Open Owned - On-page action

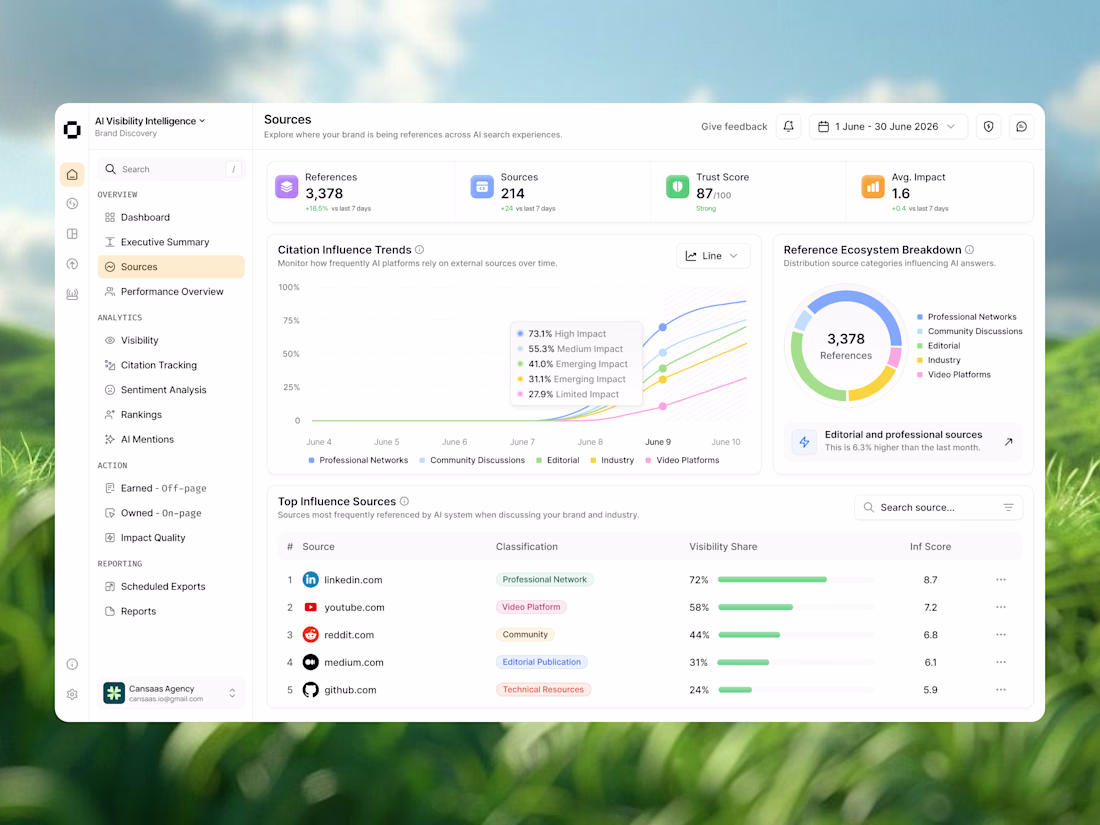point(170,513)
